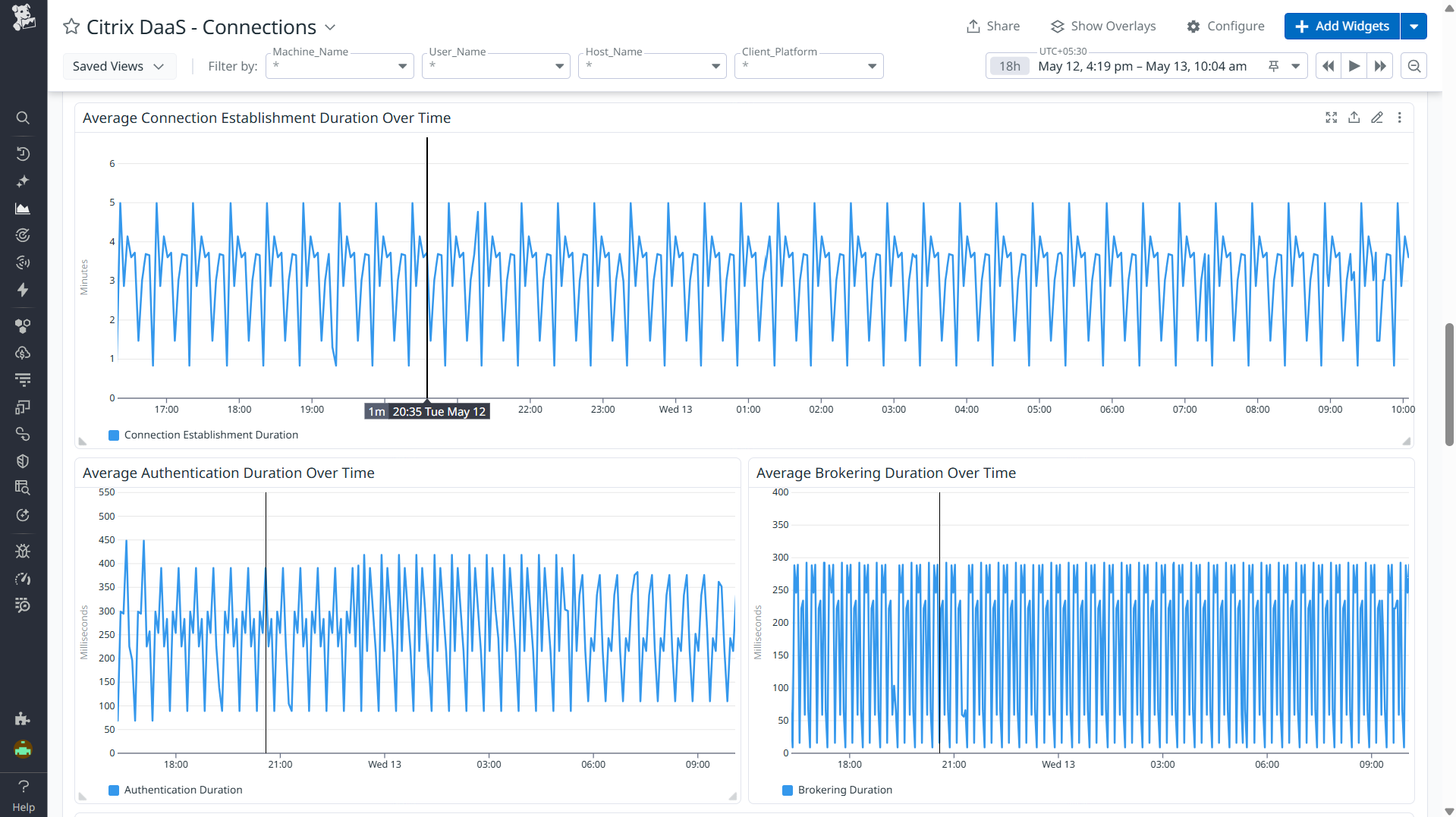Toggle Authentication Duration legend swatch
The height and width of the screenshot is (817, 1456).
114,790
